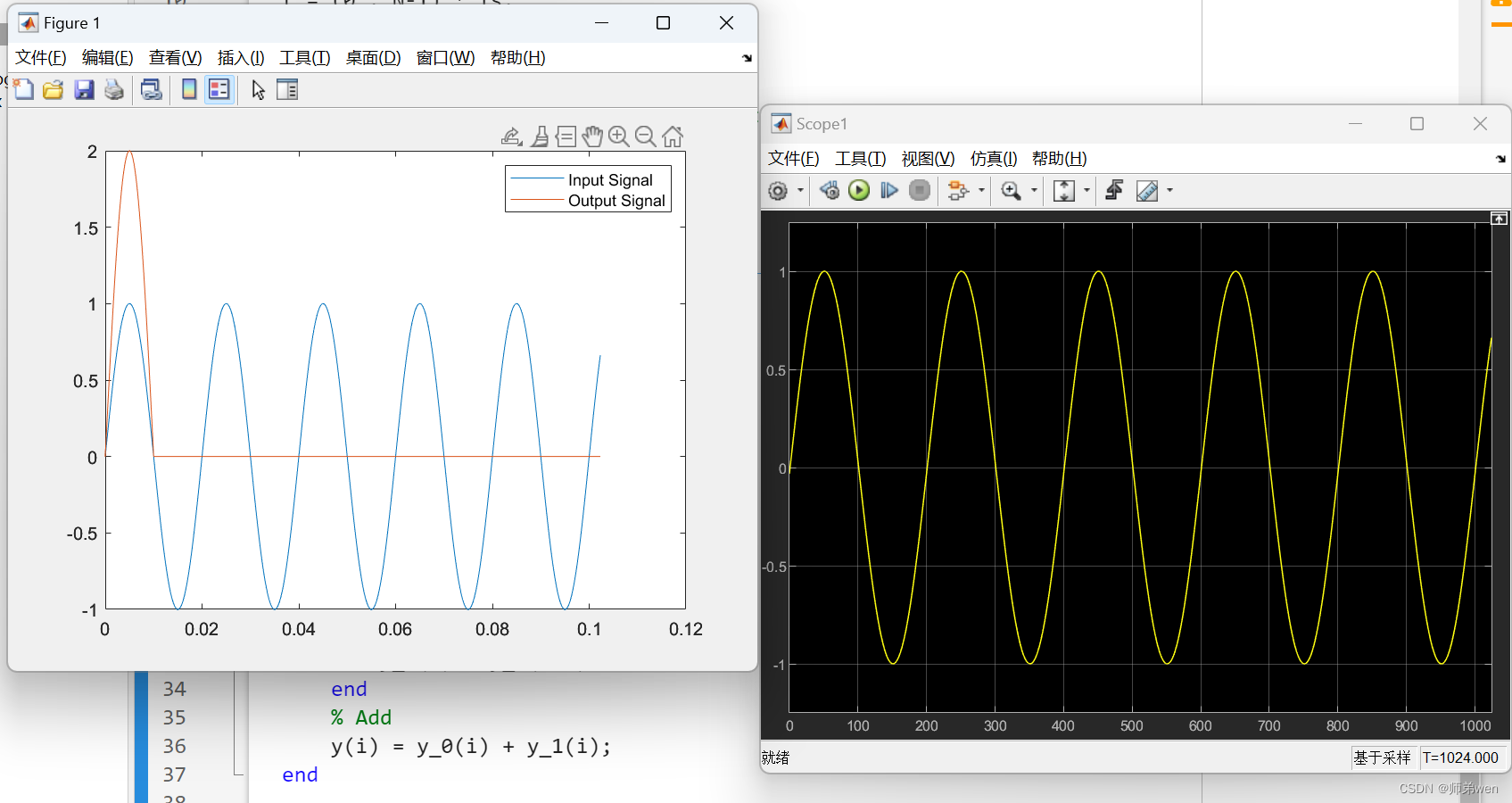Select zoom magnifier tool in Scope1 toolbar

[x=1011, y=190]
